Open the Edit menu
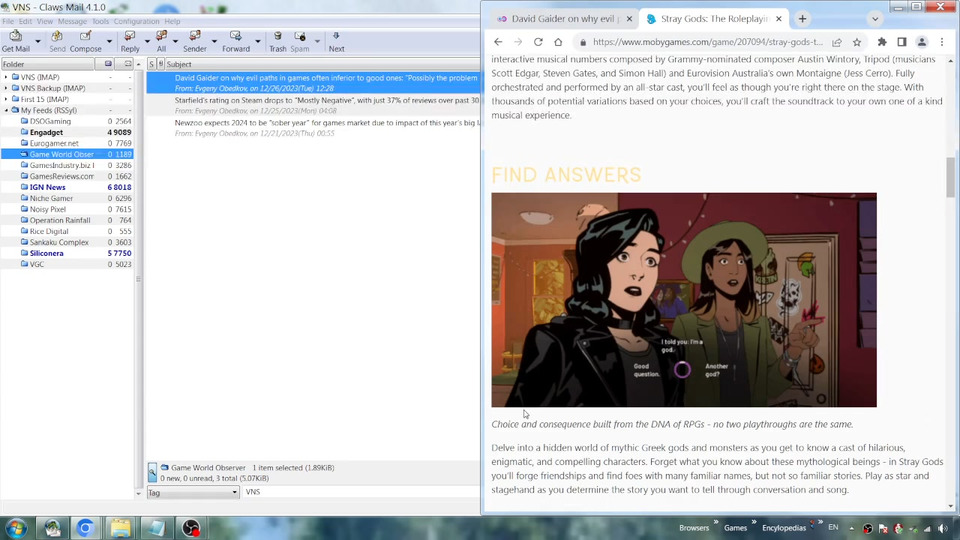The height and width of the screenshot is (540, 960). pos(25,21)
